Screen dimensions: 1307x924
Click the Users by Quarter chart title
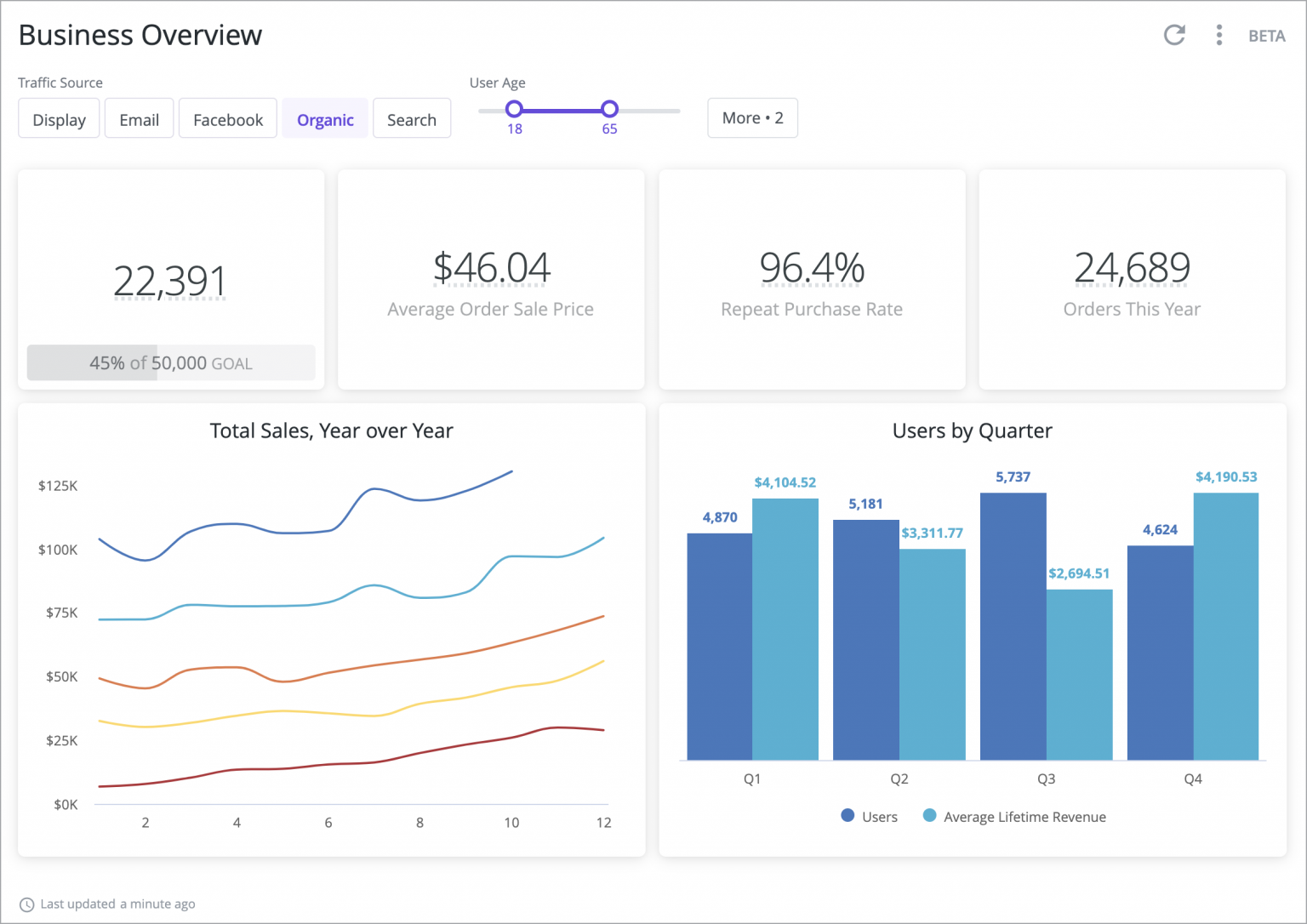click(972, 431)
